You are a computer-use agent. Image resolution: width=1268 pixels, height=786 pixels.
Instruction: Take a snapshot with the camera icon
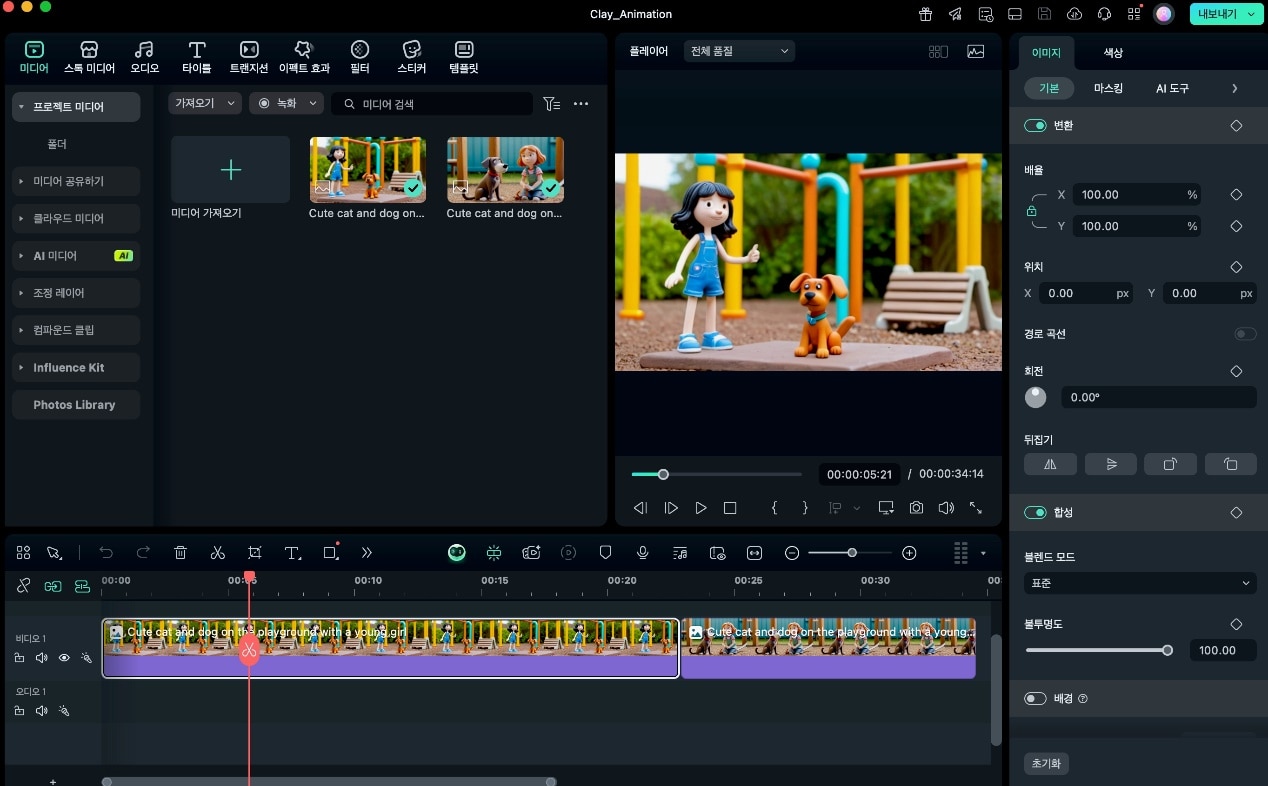pos(916,508)
